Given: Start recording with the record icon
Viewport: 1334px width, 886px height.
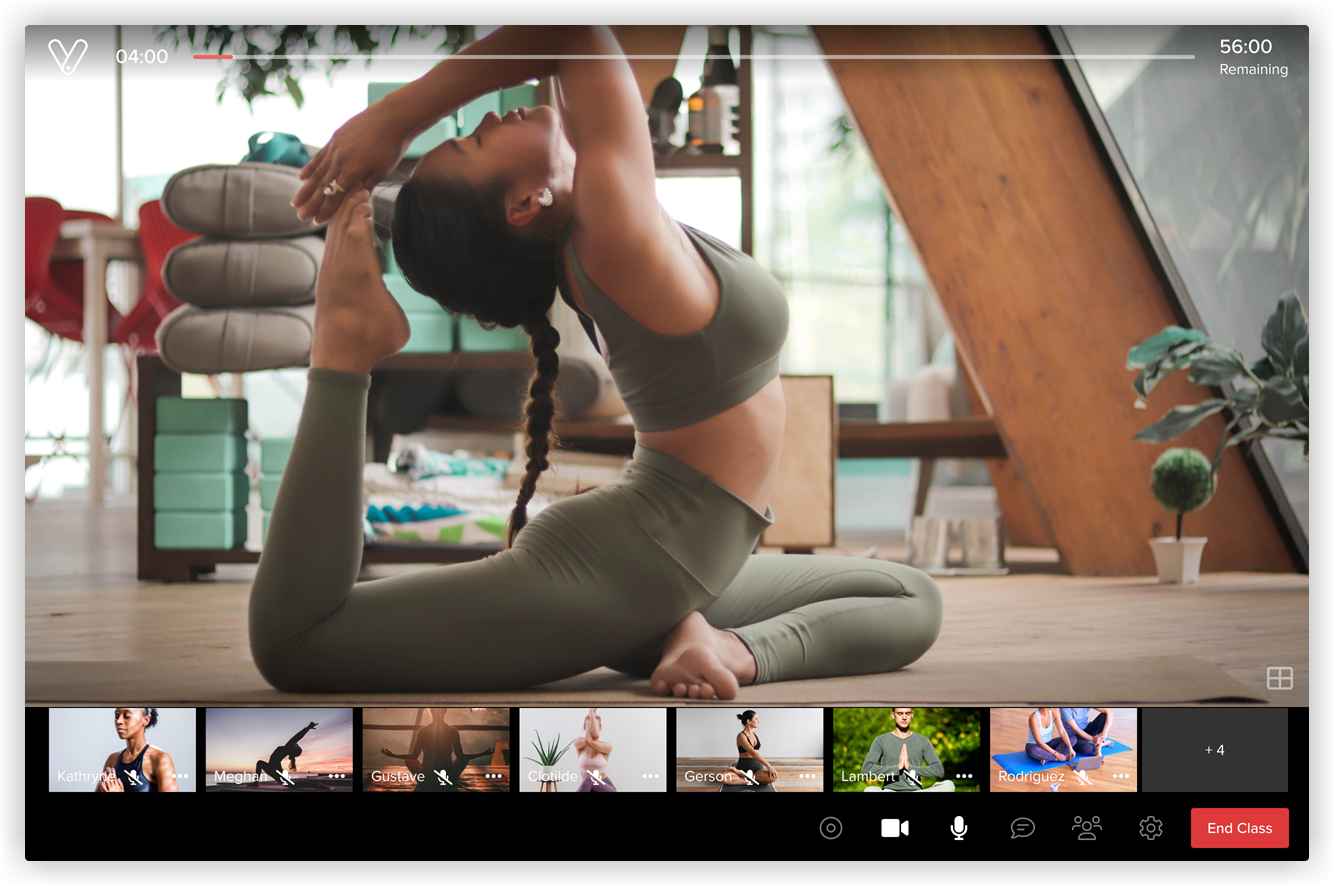Looking at the screenshot, I should click(831, 828).
